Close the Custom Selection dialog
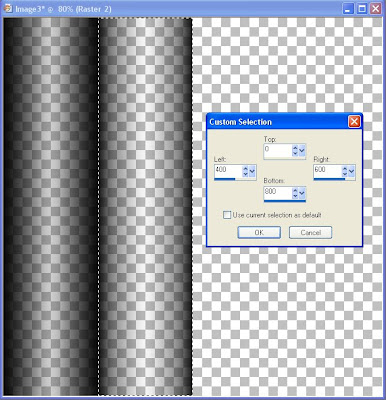This screenshot has width=386, height=400. pyautogui.click(x=354, y=122)
